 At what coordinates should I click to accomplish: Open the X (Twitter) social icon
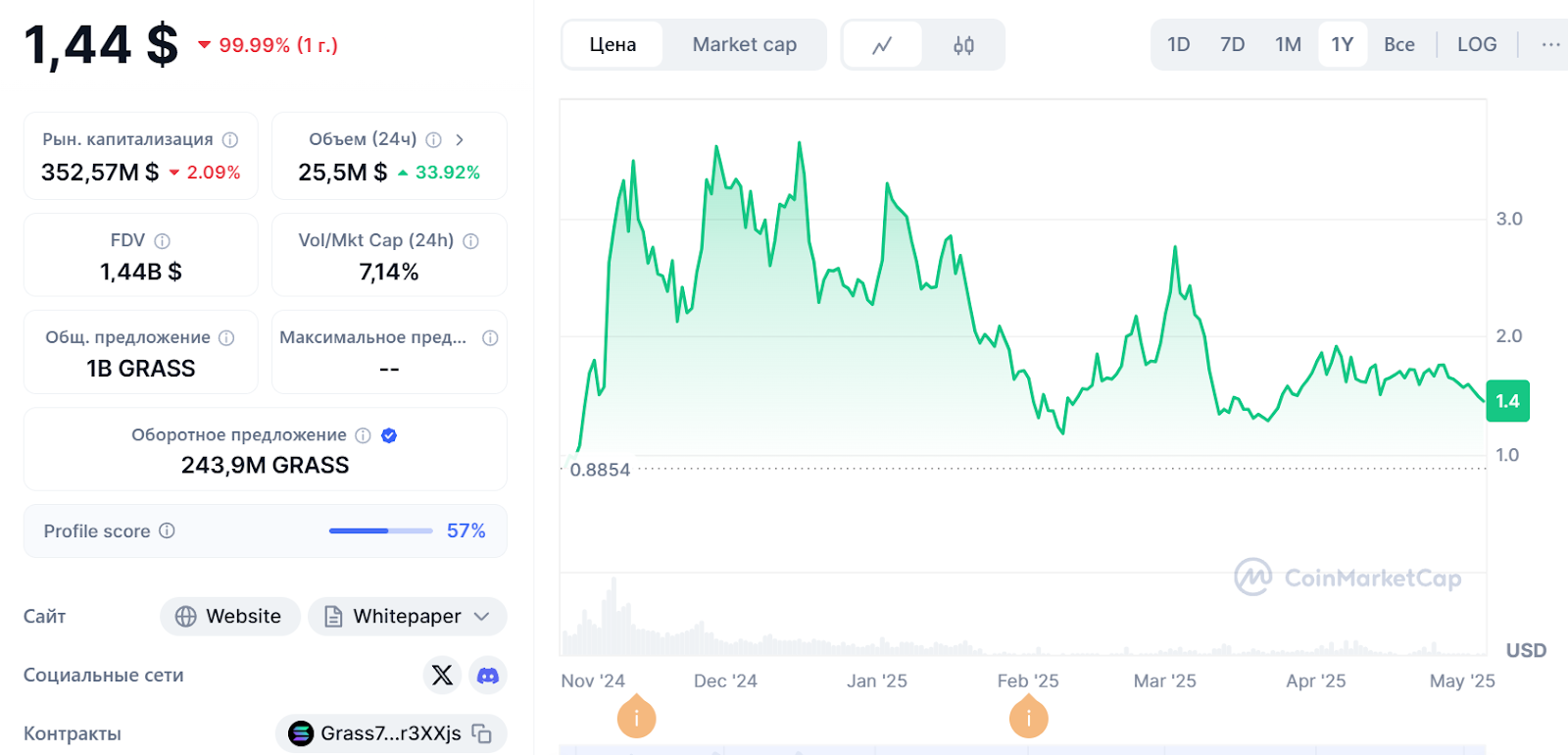(x=443, y=675)
